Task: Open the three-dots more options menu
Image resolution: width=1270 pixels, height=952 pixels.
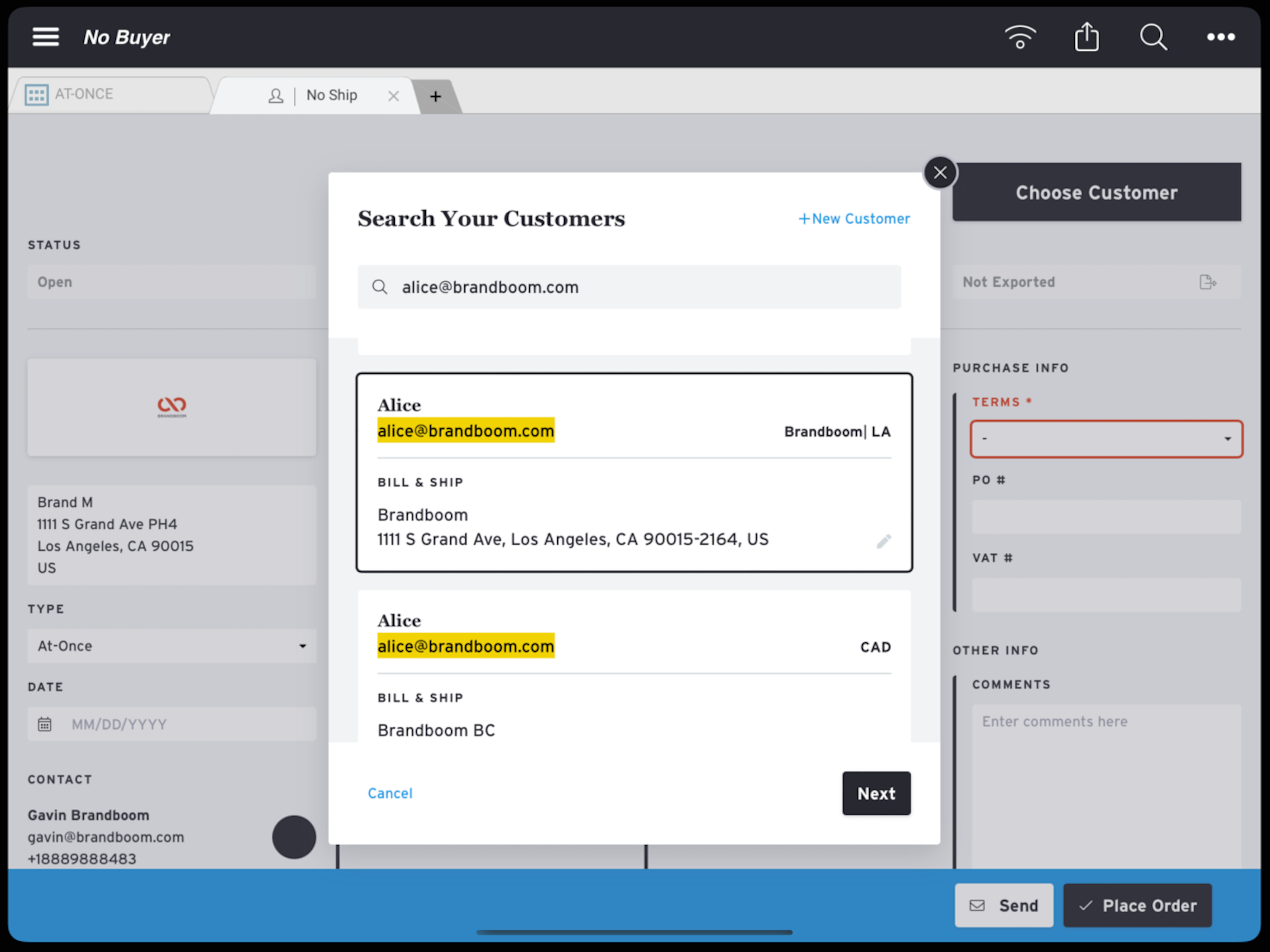Action: pos(1220,37)
